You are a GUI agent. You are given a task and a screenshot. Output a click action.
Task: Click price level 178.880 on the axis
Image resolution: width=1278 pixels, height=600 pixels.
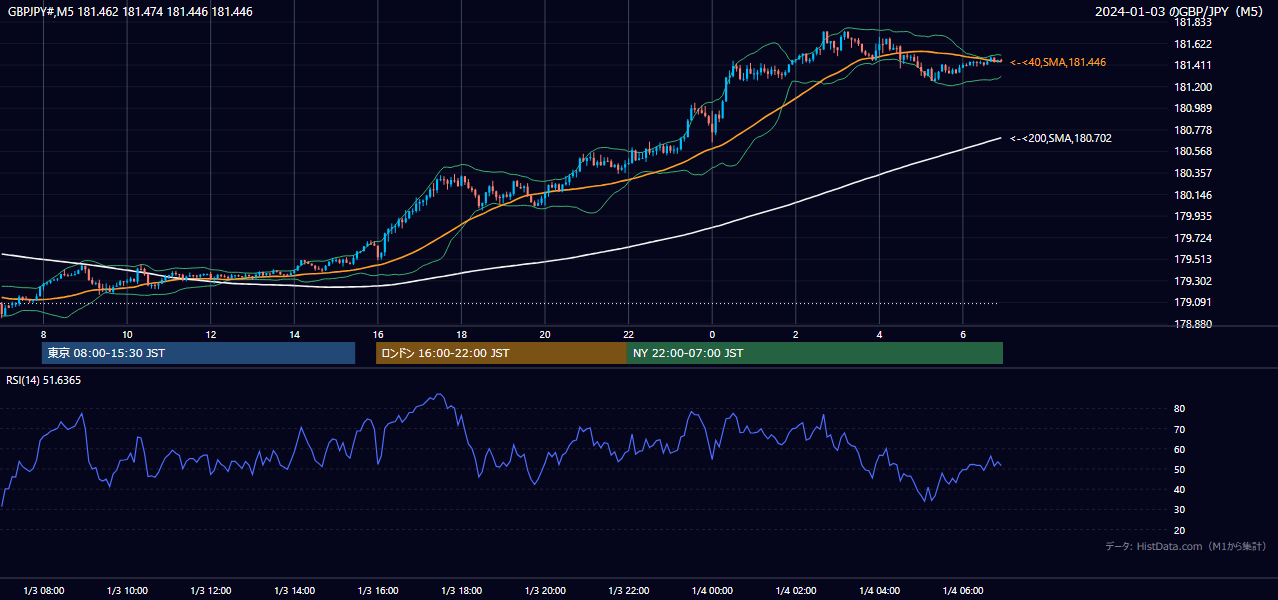1192,324
